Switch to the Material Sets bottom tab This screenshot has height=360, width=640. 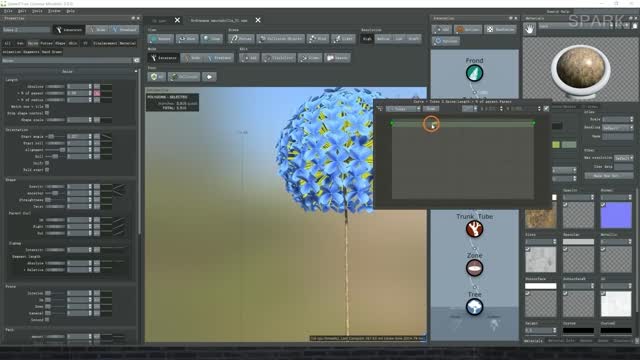coord(561,340)
